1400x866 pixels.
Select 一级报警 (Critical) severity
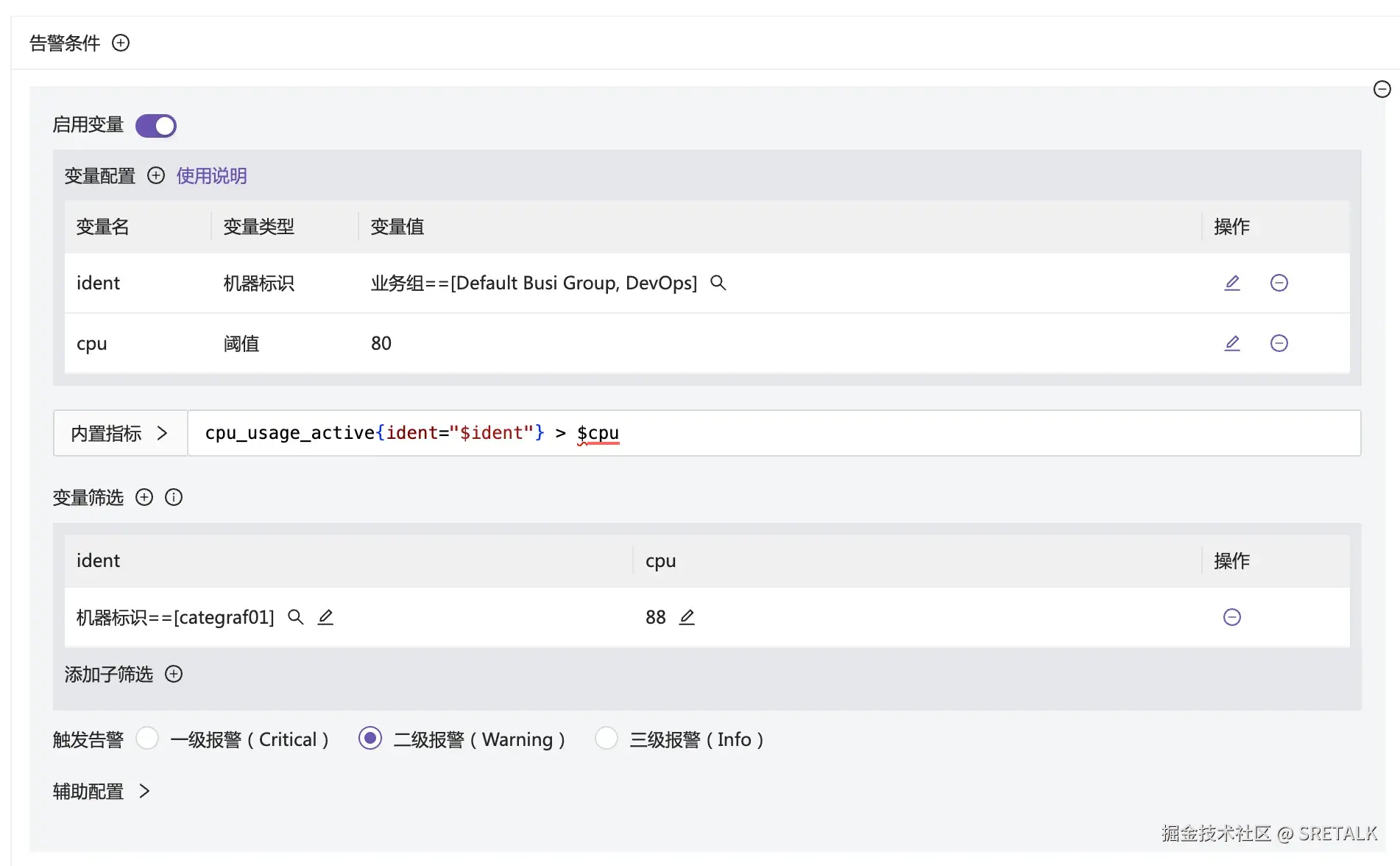(x=147, y=738)
